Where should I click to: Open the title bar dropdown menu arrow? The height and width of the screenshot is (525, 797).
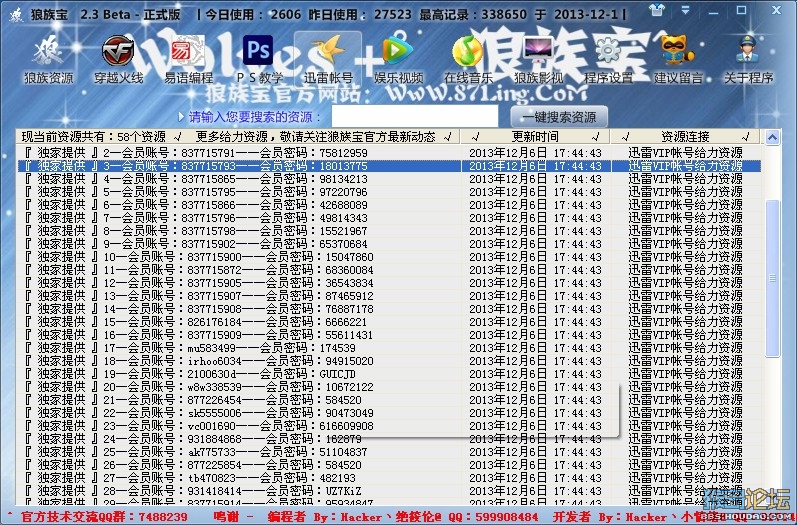[x=685, y=10]
